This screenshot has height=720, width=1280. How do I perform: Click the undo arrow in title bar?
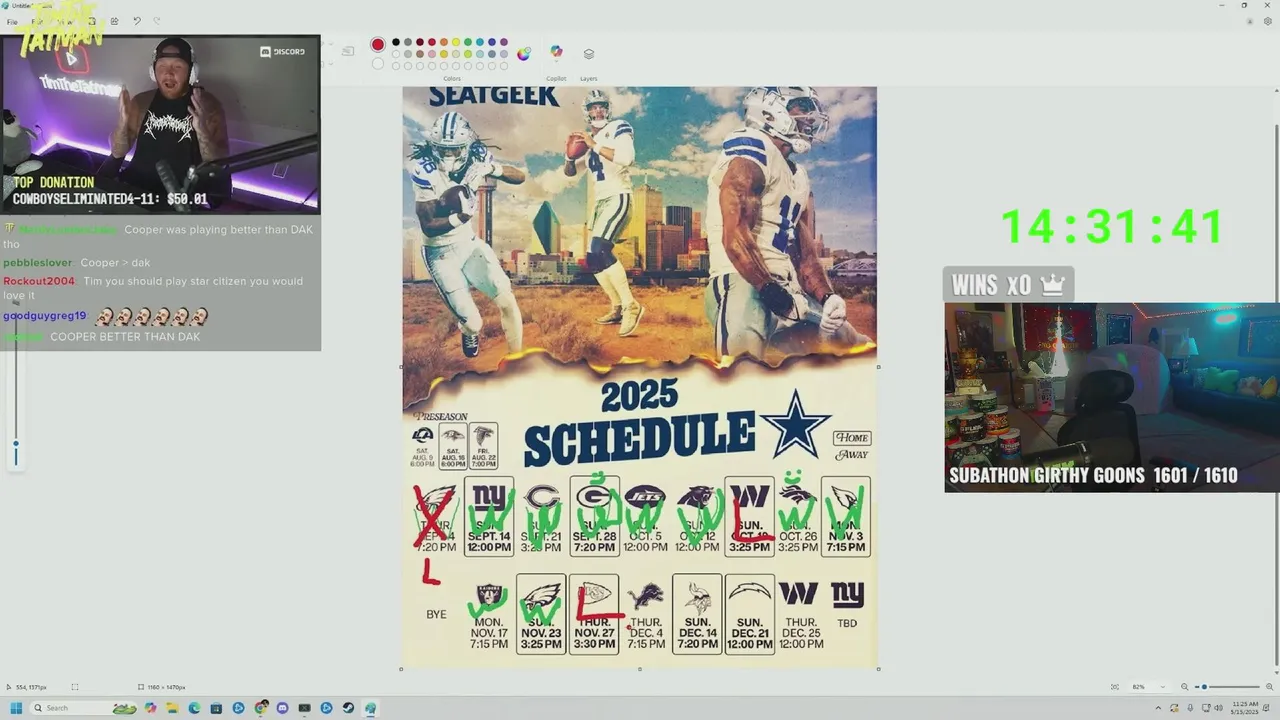coord(136,21)
